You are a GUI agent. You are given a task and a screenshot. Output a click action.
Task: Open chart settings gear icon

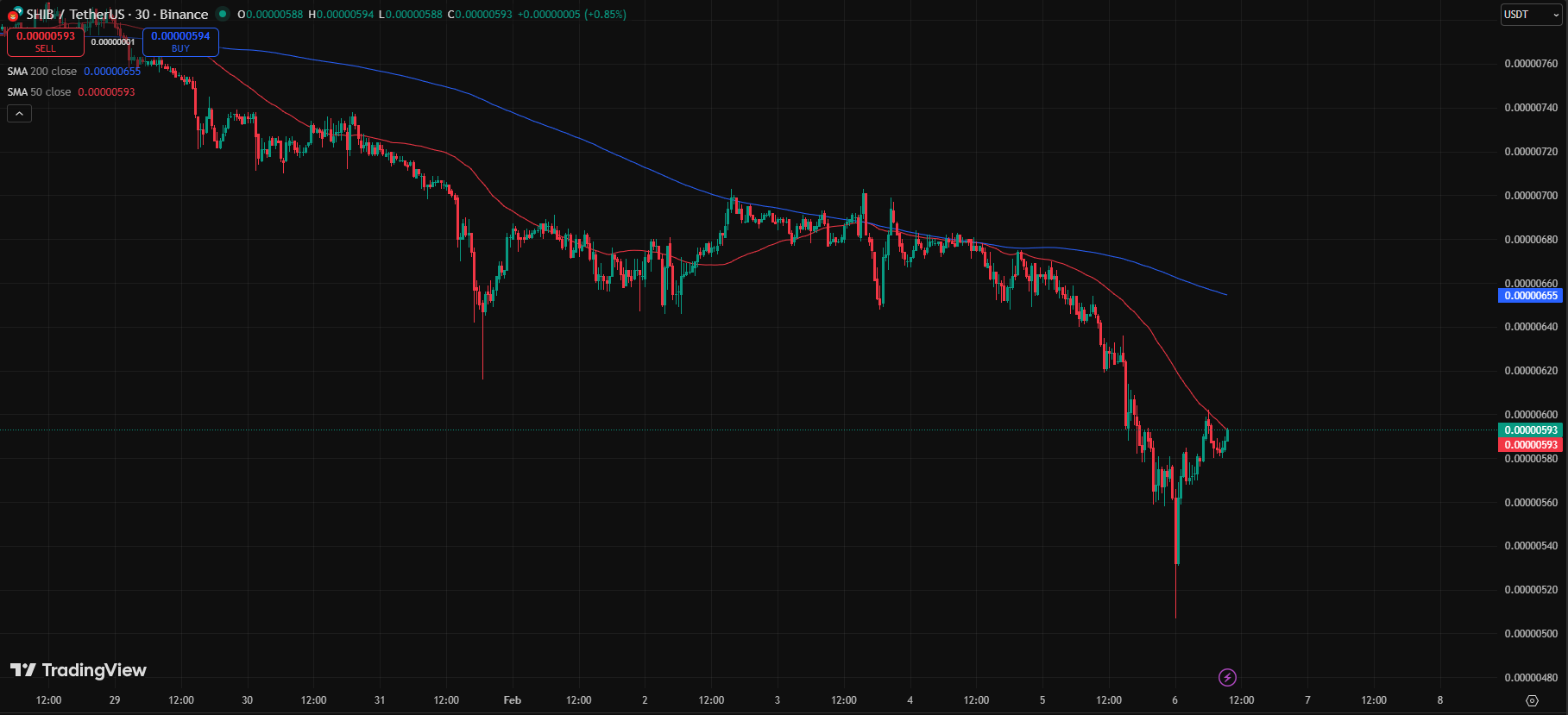(1532, 700)
